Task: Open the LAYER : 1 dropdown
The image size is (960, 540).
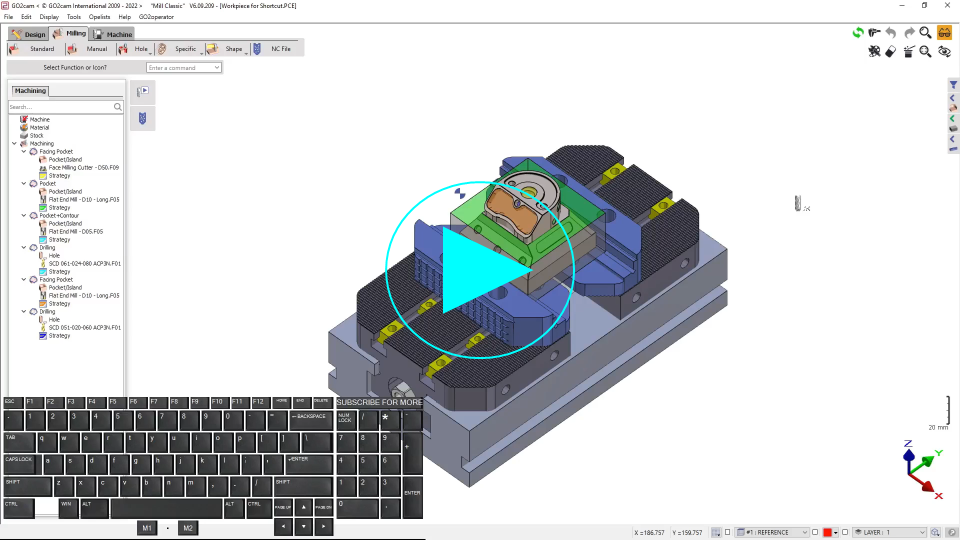Action: (890, 533)
